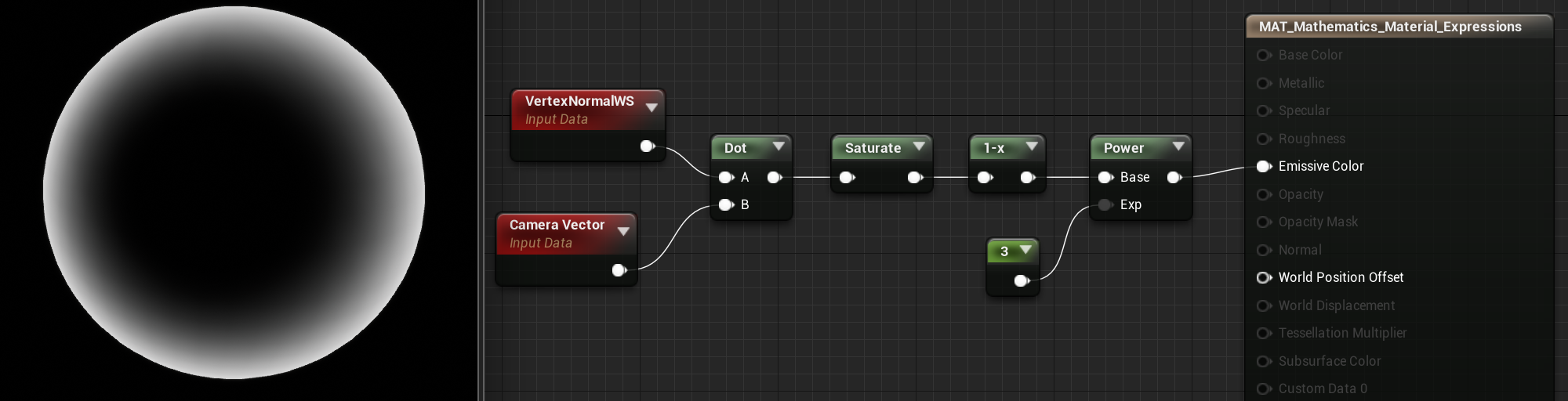This screenshot has height=401, width=1568.
Task: Click the Saturate node output pin
Action: click(x=915, y=178)
